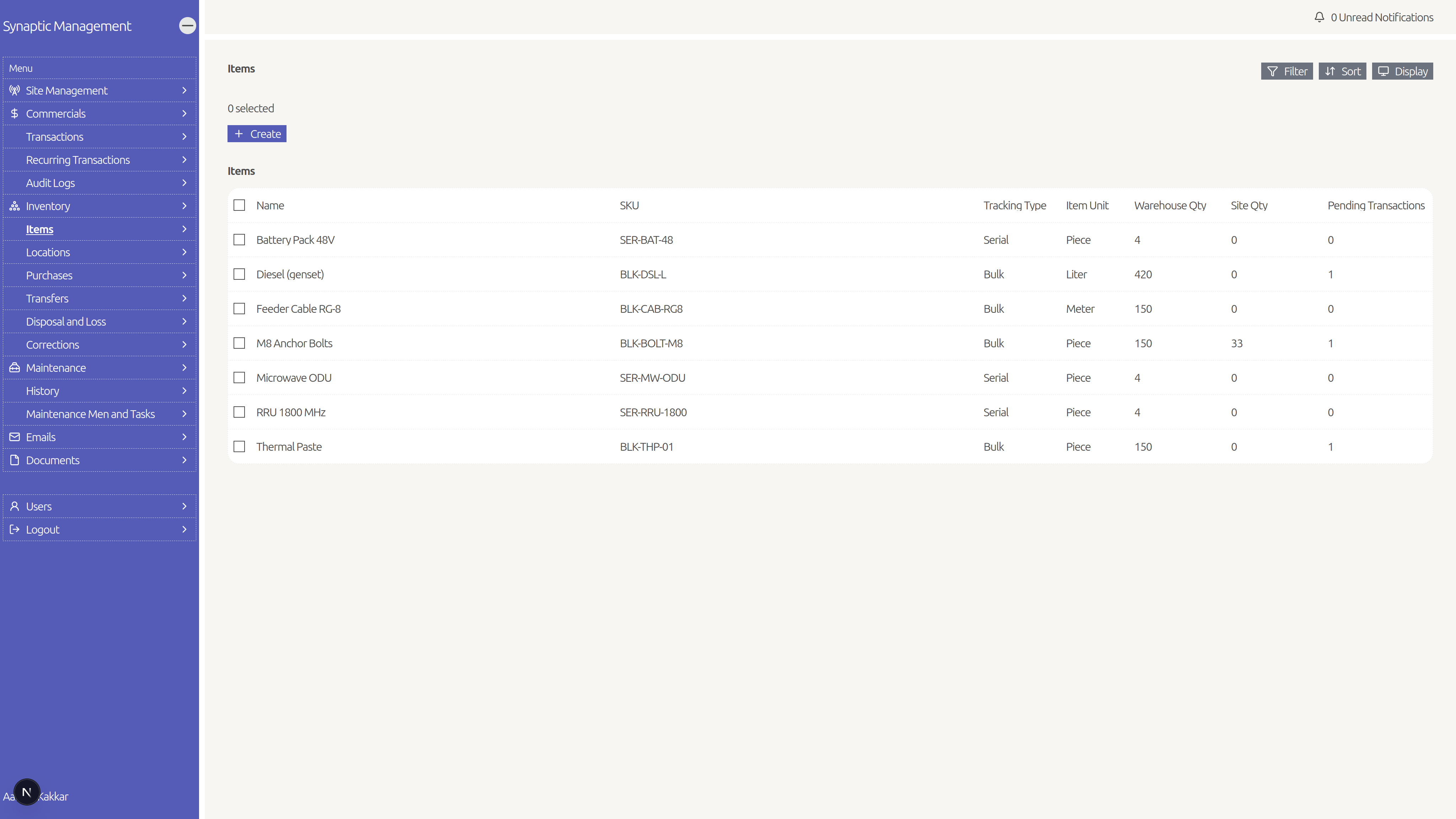The image size is (1456, 819).
Task: Open the Microwave ODU item row
Action: coord(830,378)
